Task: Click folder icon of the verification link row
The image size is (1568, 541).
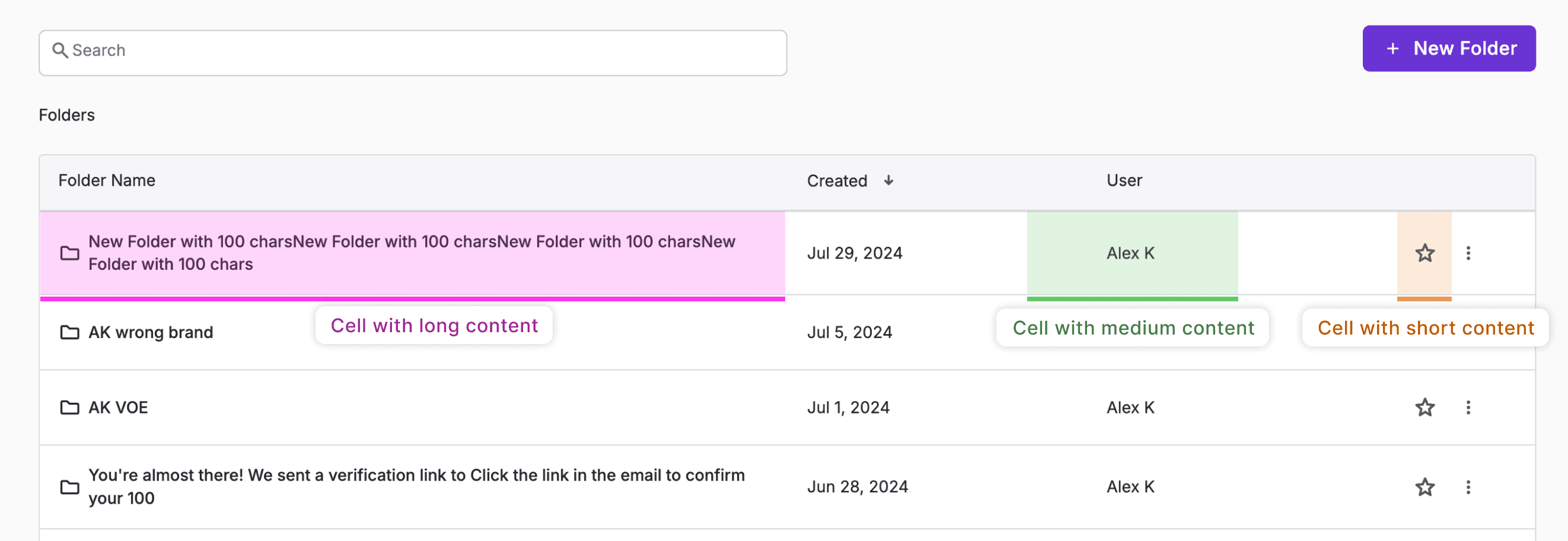Action: [69, 487]
